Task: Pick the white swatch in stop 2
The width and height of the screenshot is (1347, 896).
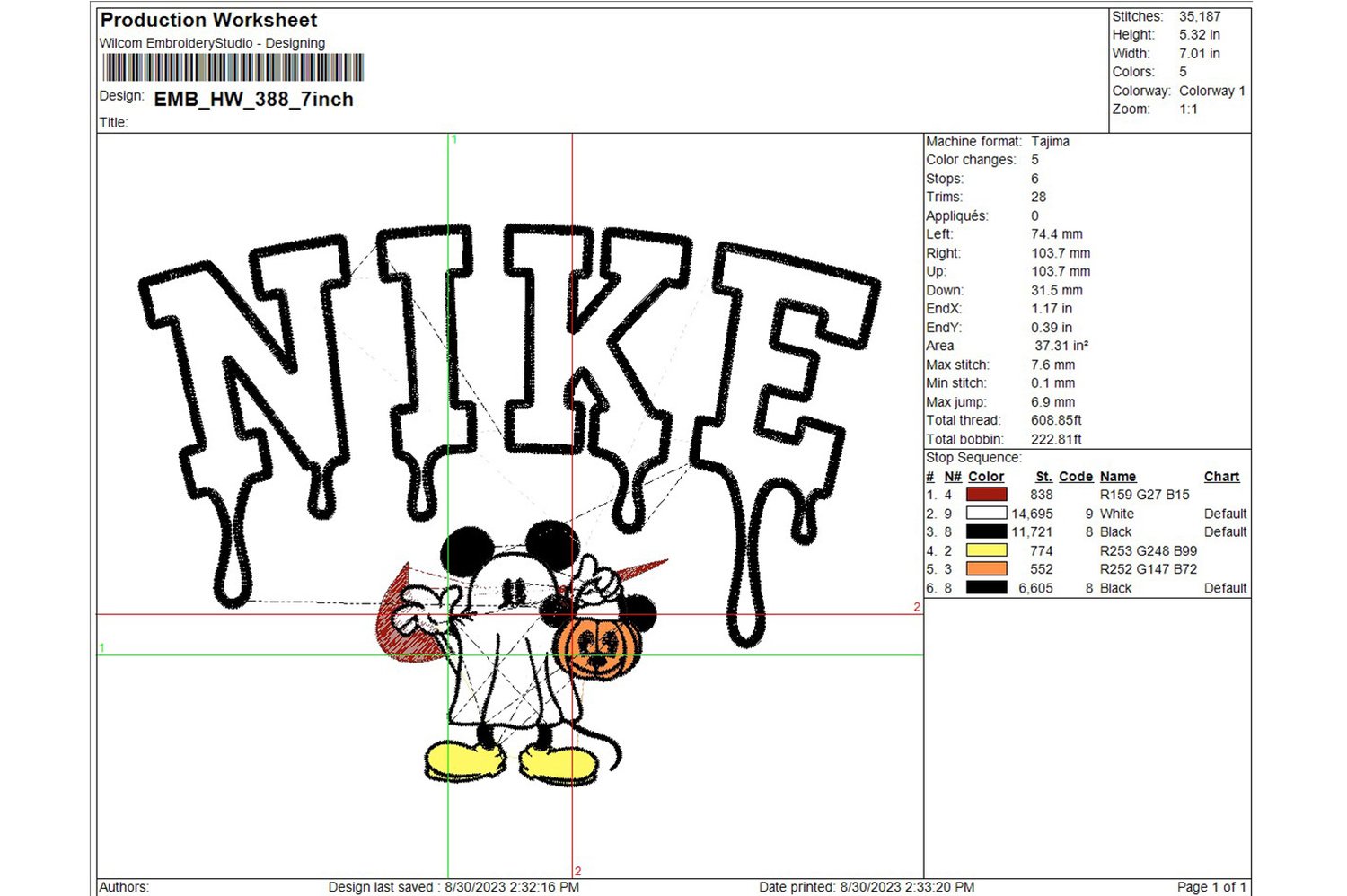Action: 987,514
